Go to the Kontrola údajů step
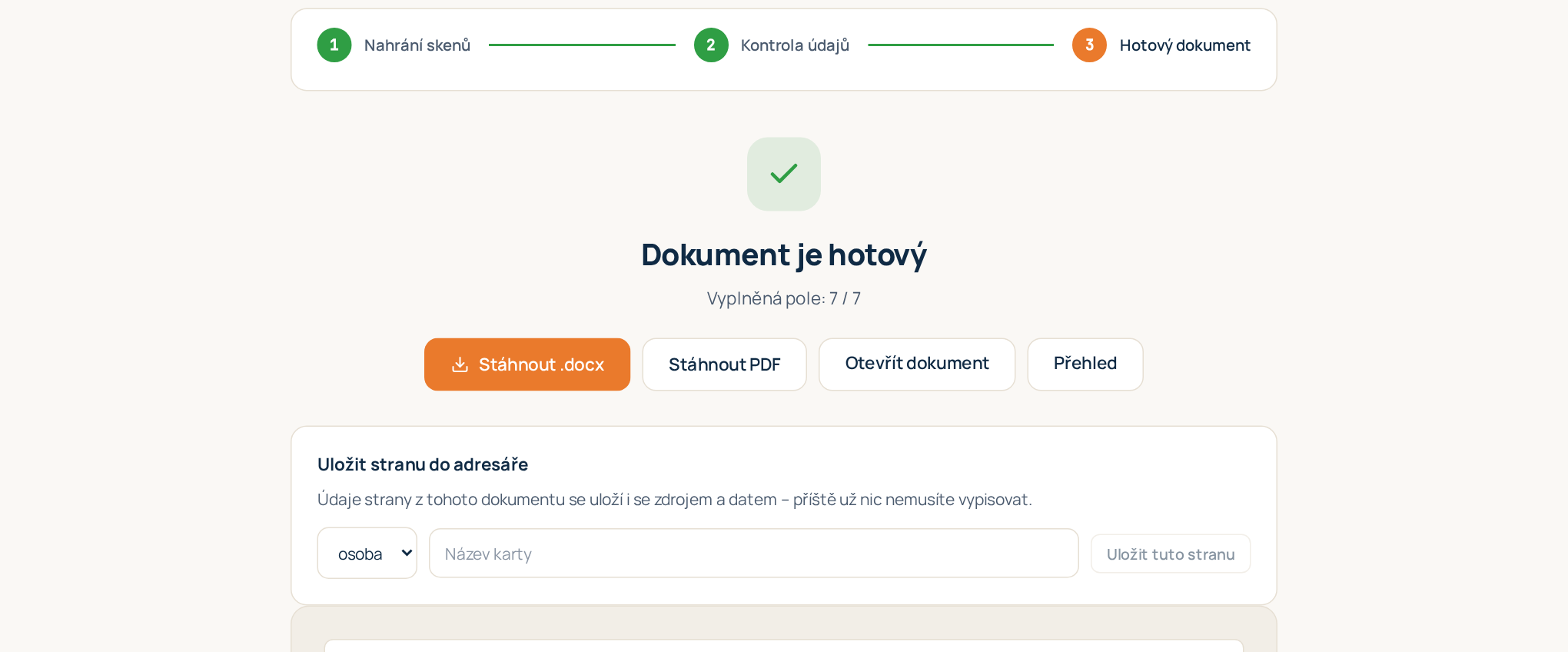The image size is (1568, 652). (795, 45)
